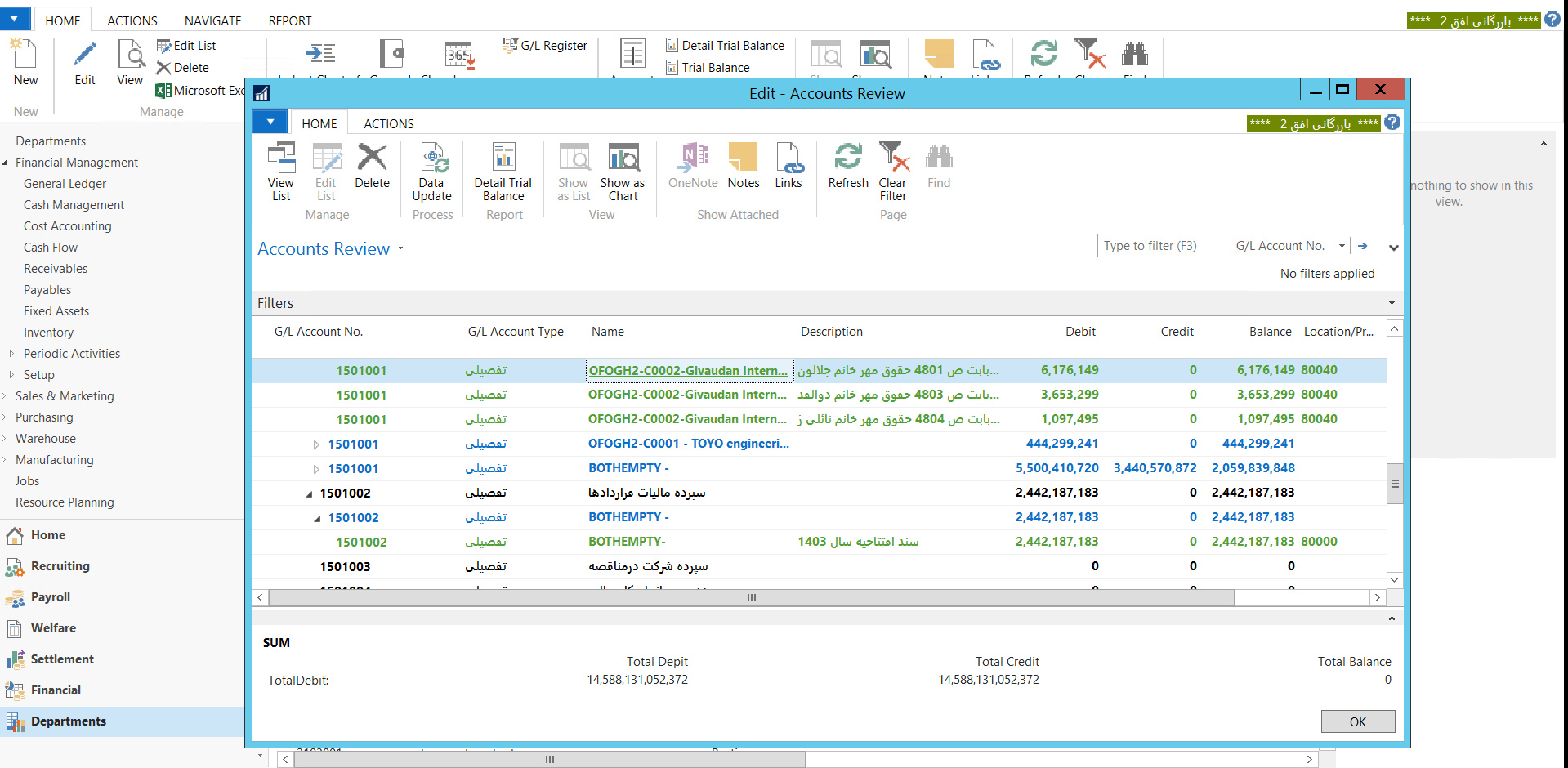Click the G/L Account Type column header
This screenshot has height=768, width=1568.
pyautogui.click(x=516, y=332)
